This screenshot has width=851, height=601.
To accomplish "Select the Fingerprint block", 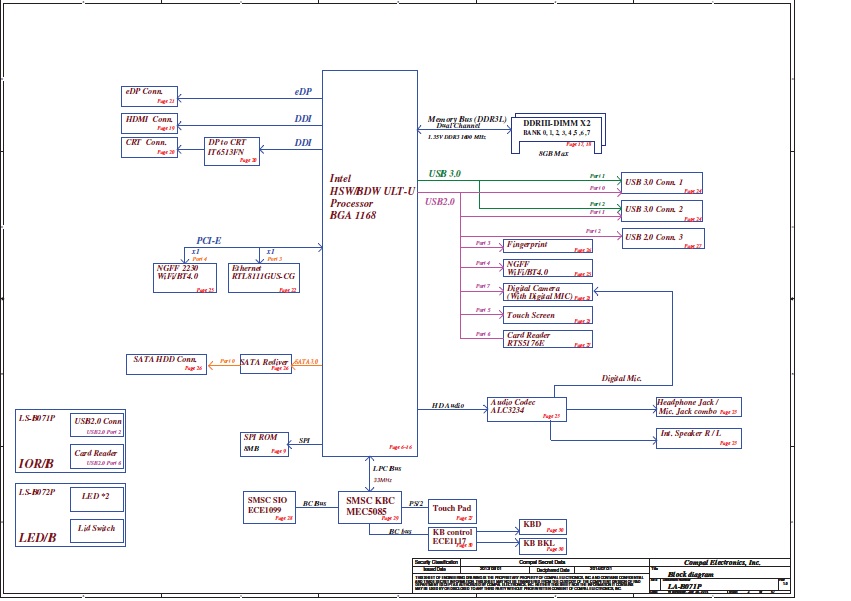I will (x=546, y=245).
